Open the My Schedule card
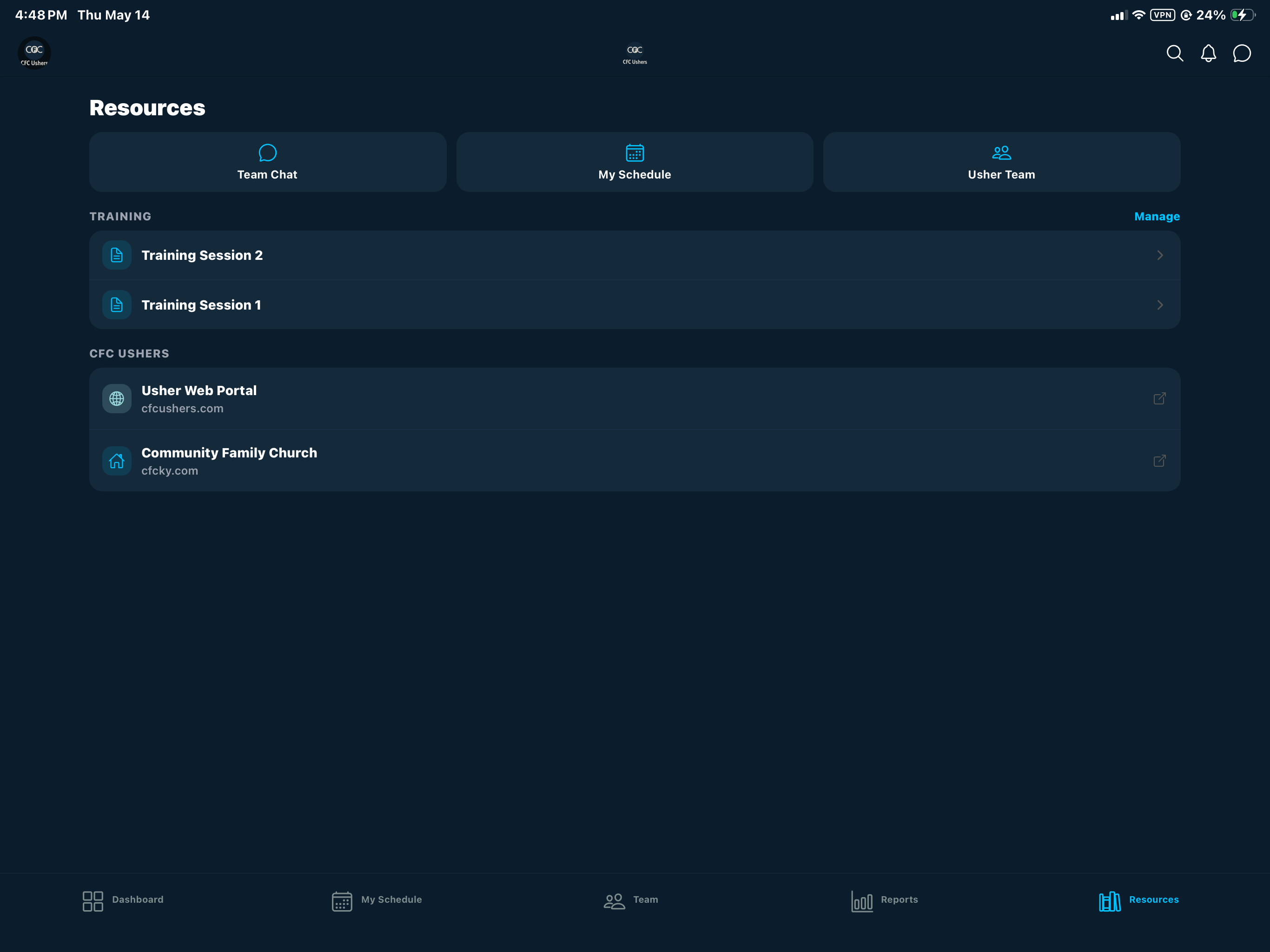Image resolution: width=1270 pixels, height=952 pixels. 635,162
